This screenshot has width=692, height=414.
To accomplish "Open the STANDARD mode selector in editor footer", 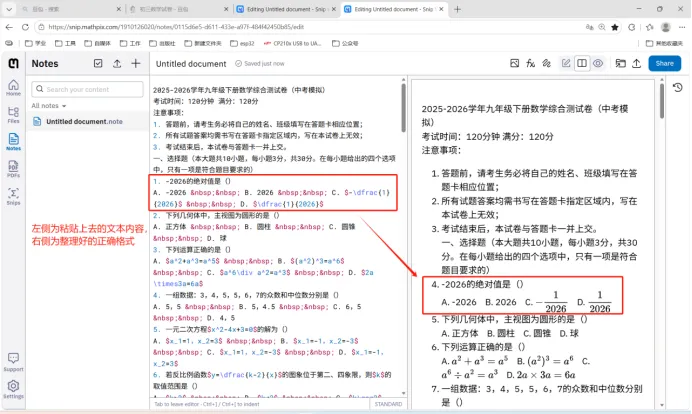I will click(x=388, y=404).
